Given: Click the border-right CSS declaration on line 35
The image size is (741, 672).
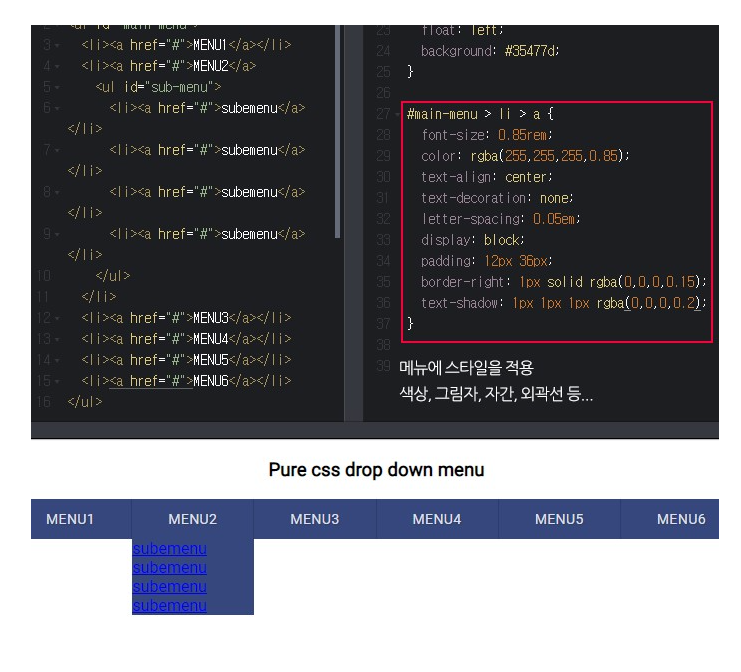Looking at the screenshot, I should 564,282.
